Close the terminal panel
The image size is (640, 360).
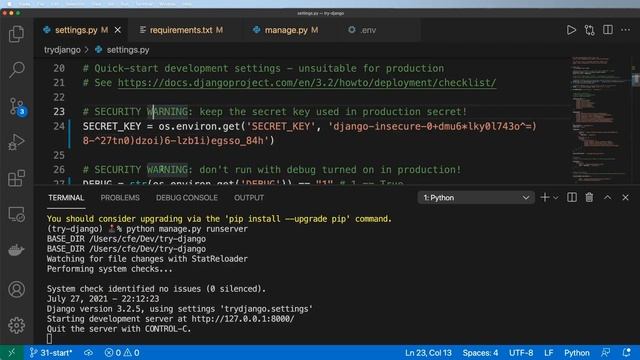tap(625, 198)
